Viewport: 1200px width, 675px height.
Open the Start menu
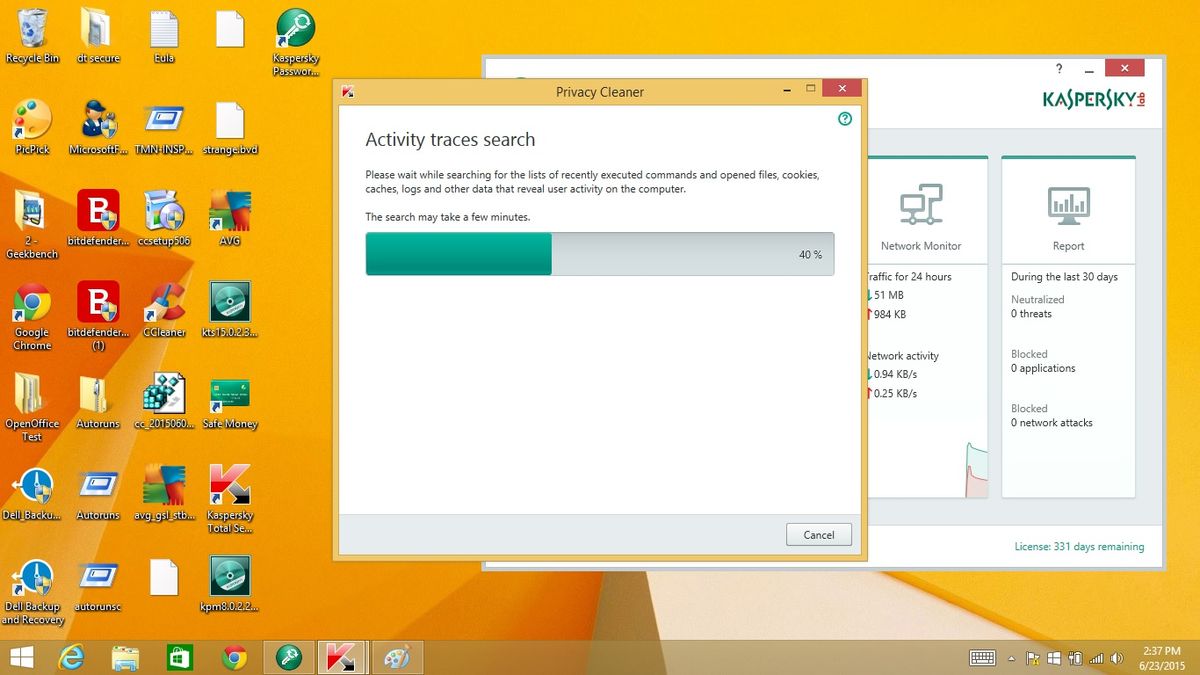point(19,657)
